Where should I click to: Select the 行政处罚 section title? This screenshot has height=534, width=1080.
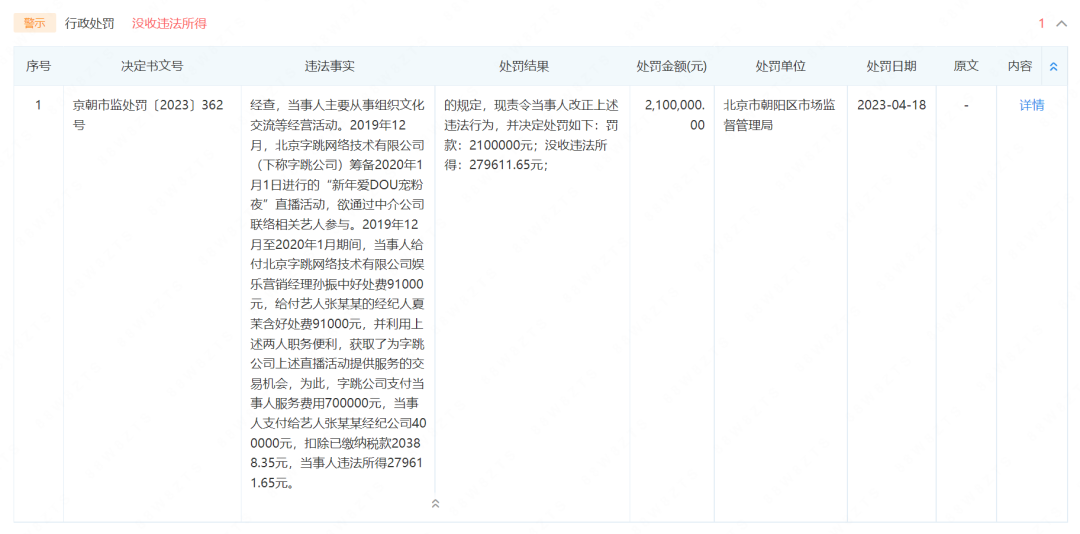coord(89,23)
